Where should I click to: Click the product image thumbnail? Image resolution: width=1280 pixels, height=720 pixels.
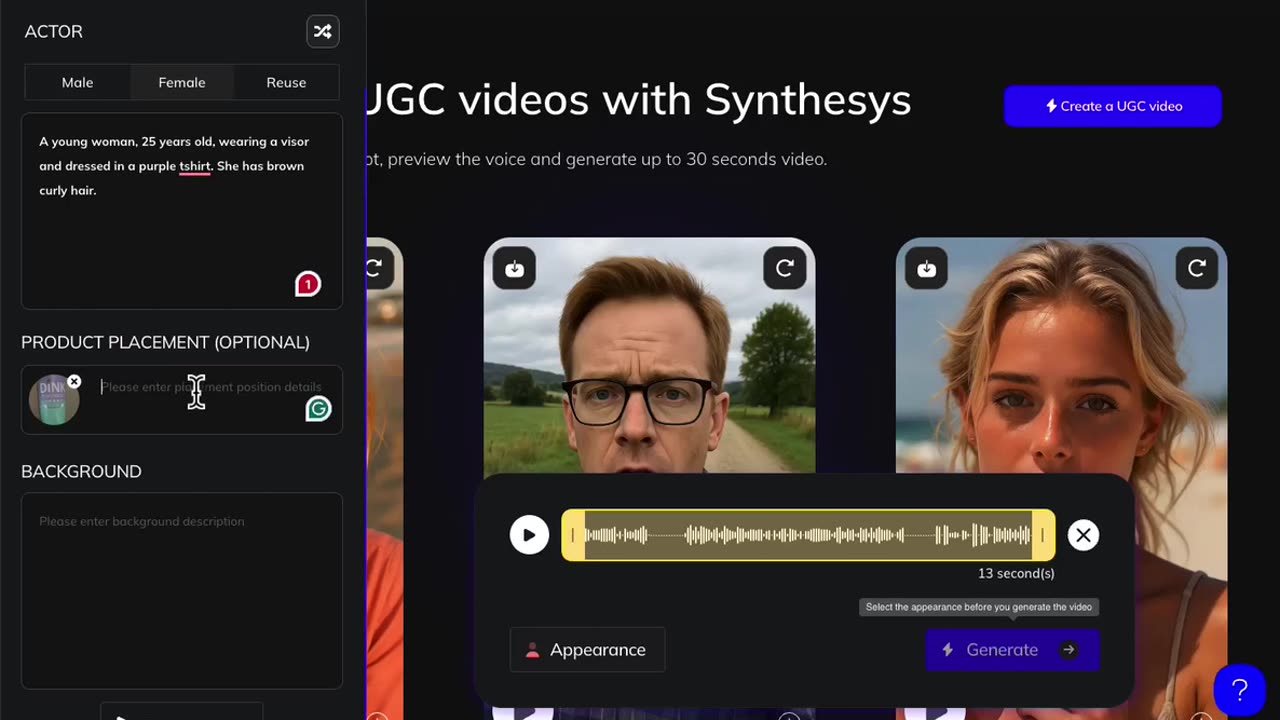point(54,400)
